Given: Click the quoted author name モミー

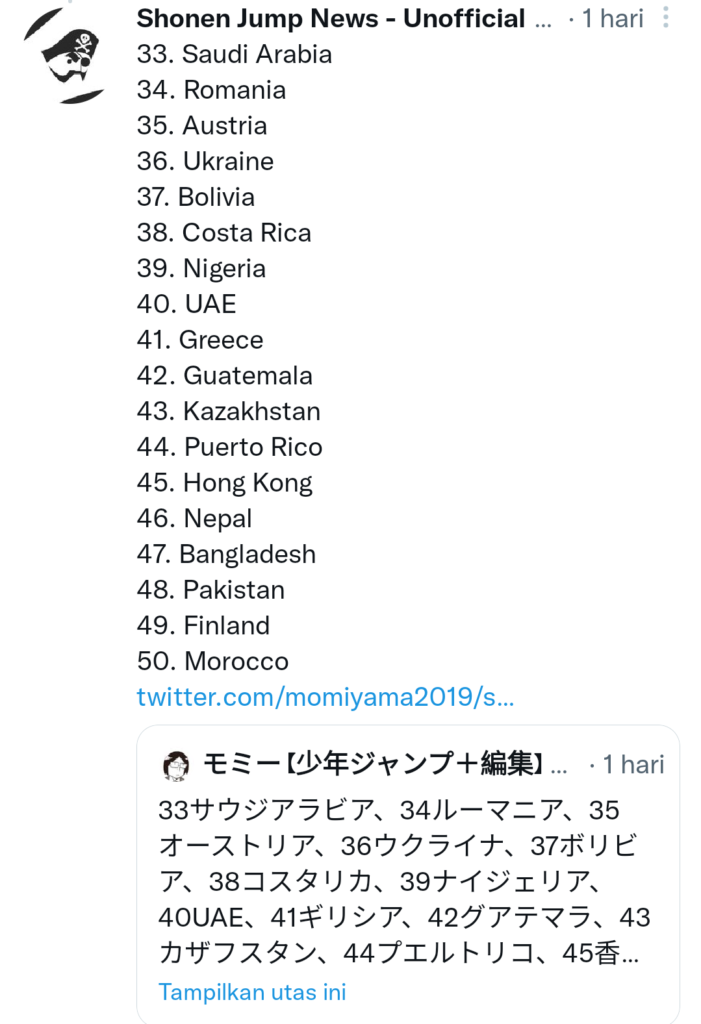Looking at the screenshot, I should 372,765.
